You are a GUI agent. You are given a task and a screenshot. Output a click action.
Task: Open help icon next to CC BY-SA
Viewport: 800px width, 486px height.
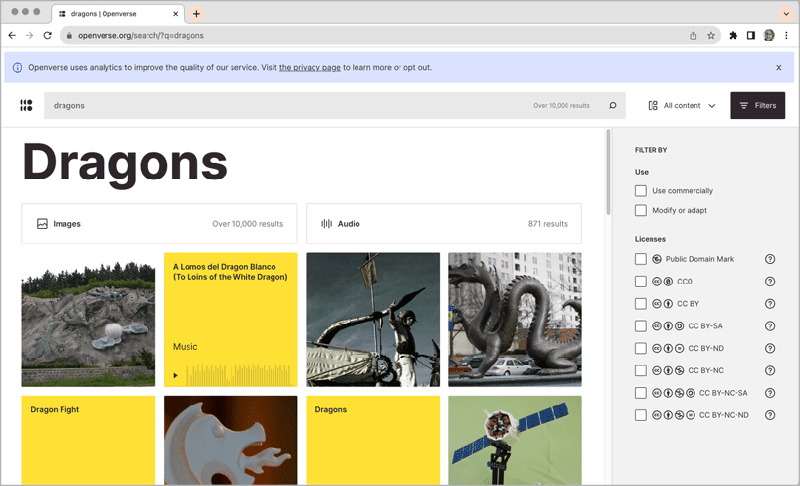tap(770, 326)
